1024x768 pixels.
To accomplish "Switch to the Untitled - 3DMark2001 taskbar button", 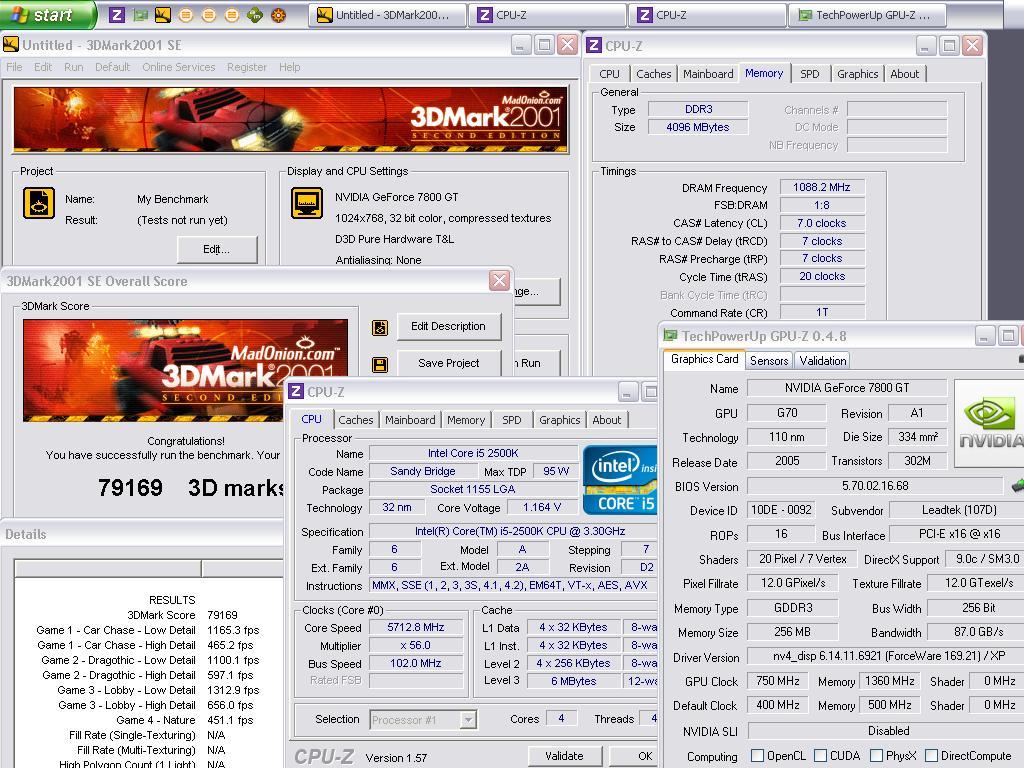I will tap(387, 14).
